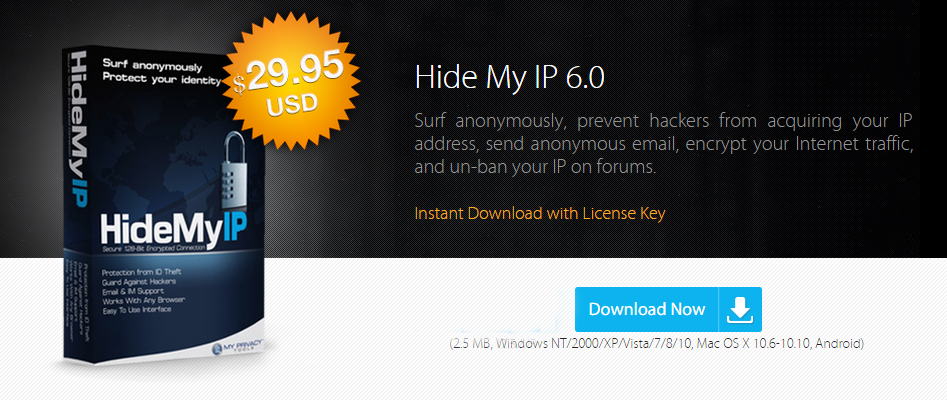This screenshot has height=401, width=947.
Task: Click the product description paragraph
Action: click(663, 144)
